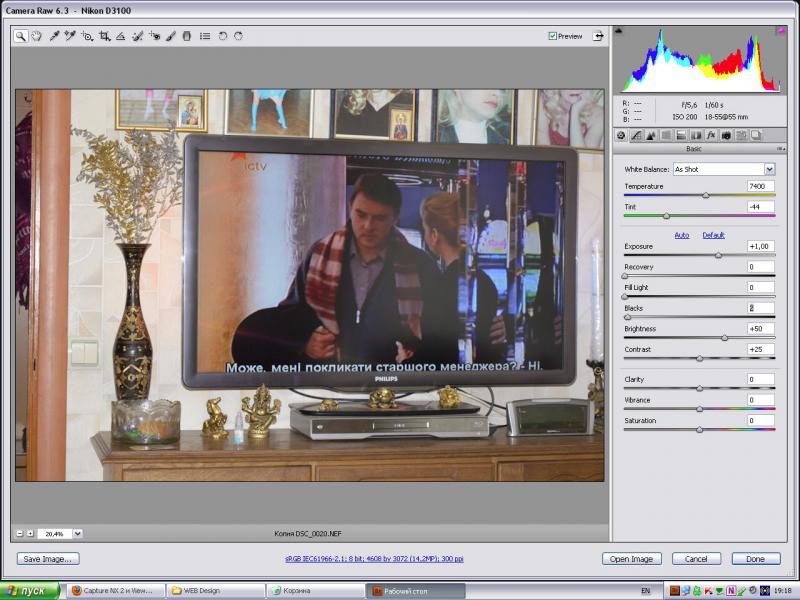This screenshot has height=600, width=800.
Task: Zoom in with the plus button
Action: coord(30,534)
